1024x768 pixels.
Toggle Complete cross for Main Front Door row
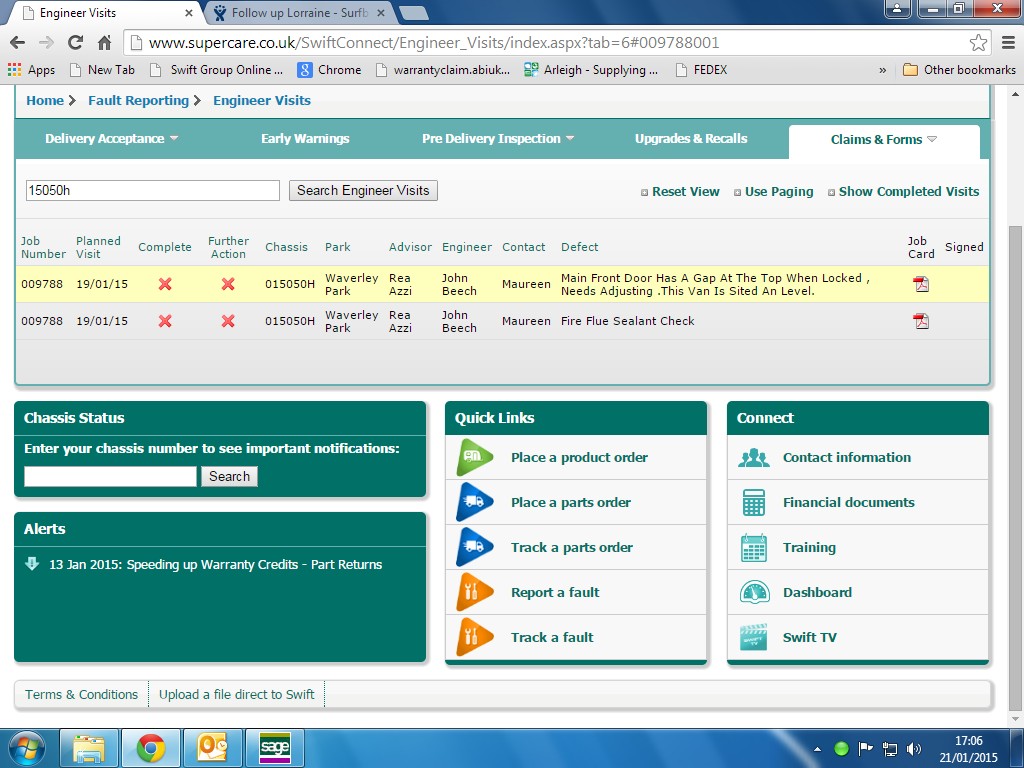pos(165,284)
